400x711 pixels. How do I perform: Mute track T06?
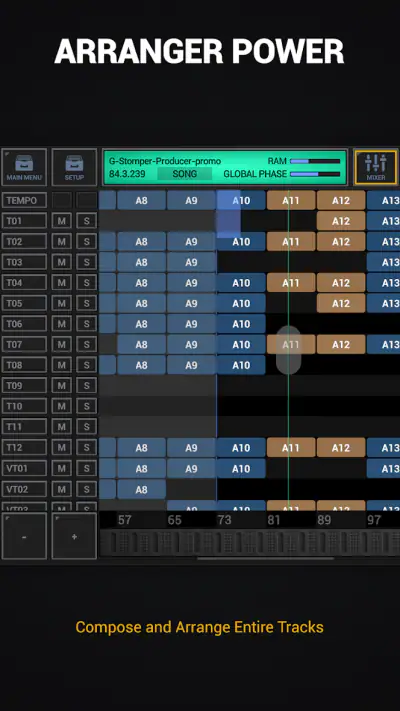tap(62, 324)
